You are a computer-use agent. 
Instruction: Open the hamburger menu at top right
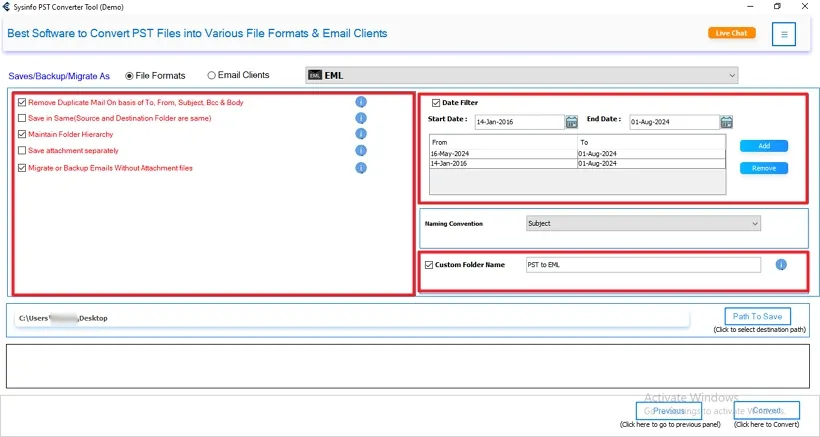(784, 34)
